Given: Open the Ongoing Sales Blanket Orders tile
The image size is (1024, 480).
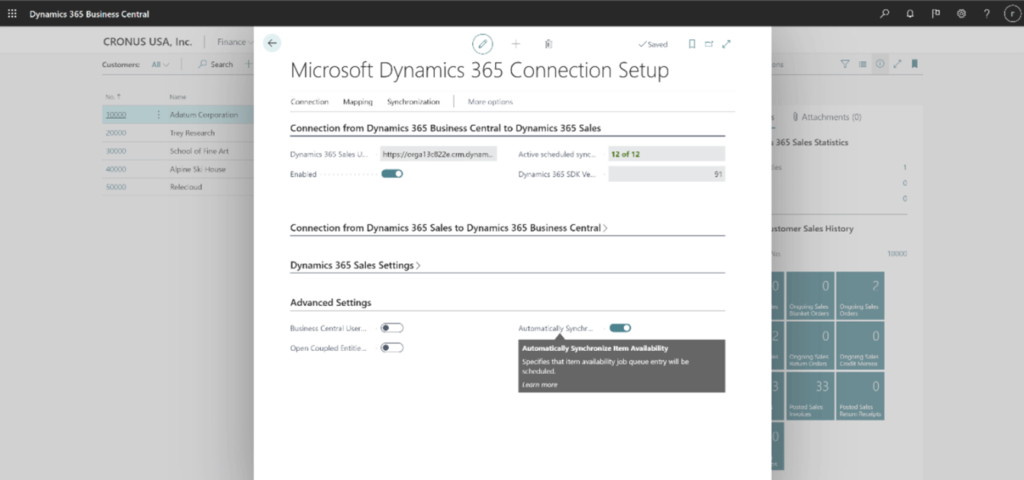Looking at the screenshot, I should tap(810, 295).
